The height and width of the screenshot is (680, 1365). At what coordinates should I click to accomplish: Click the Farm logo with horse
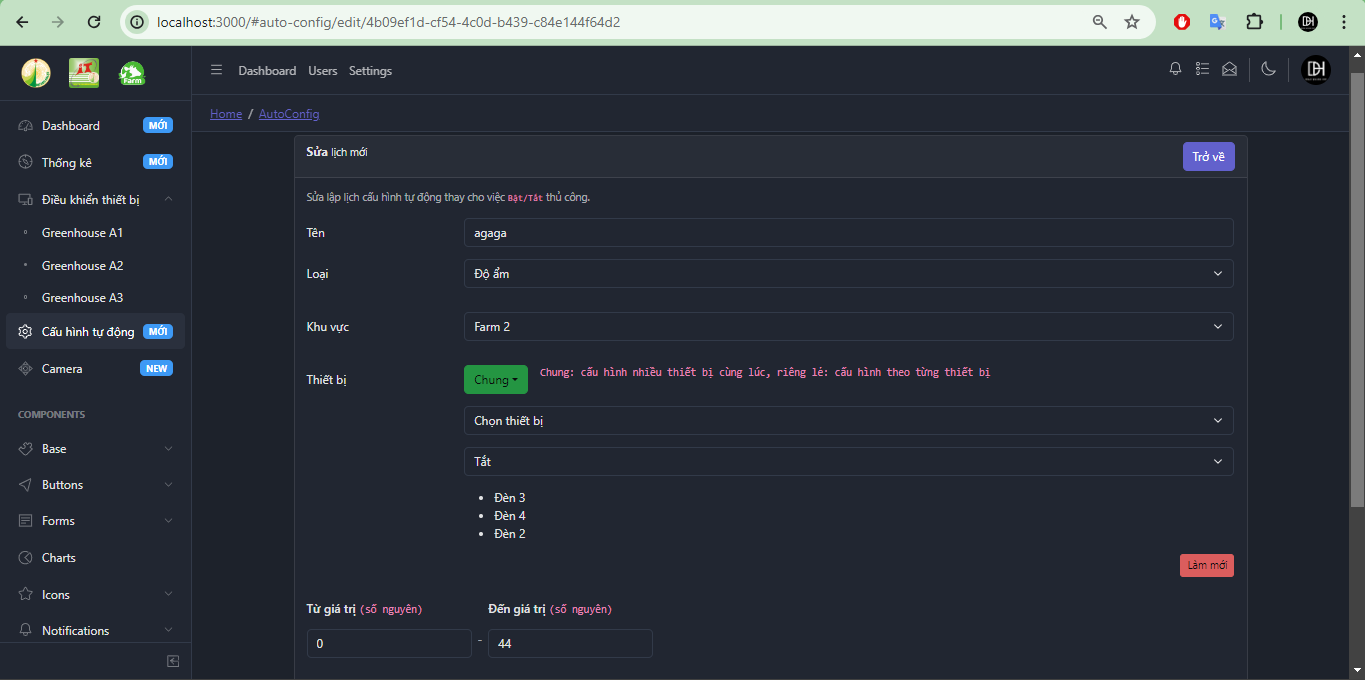(132, 73)
